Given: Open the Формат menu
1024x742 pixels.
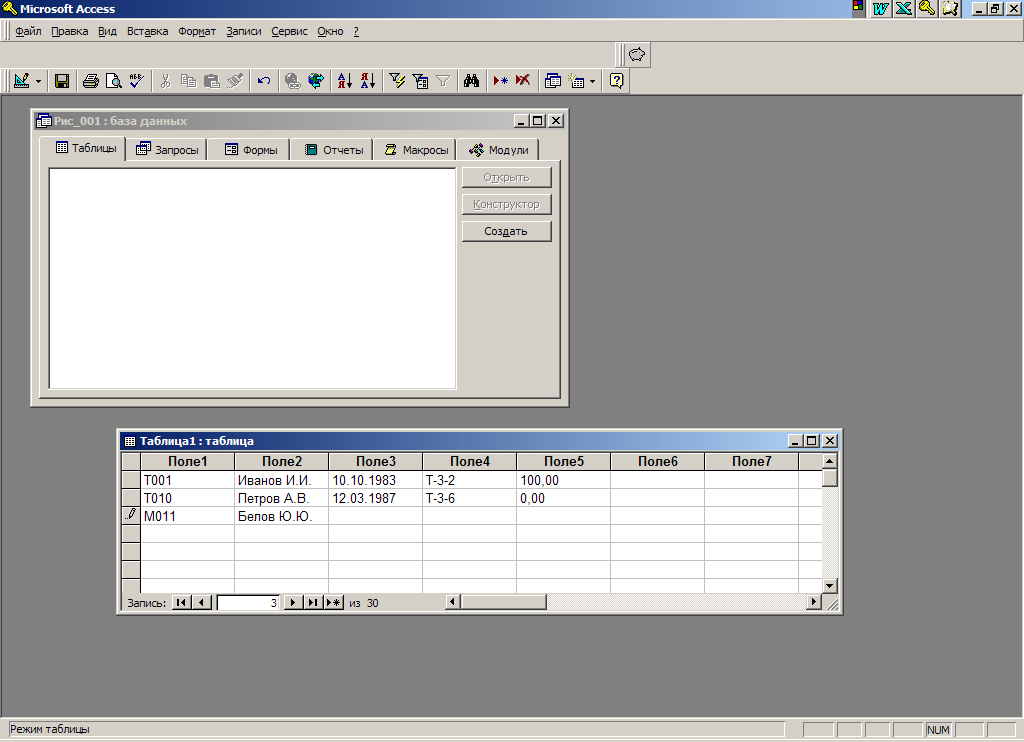Looking at the screenshot, I should (x=197, y=31).
